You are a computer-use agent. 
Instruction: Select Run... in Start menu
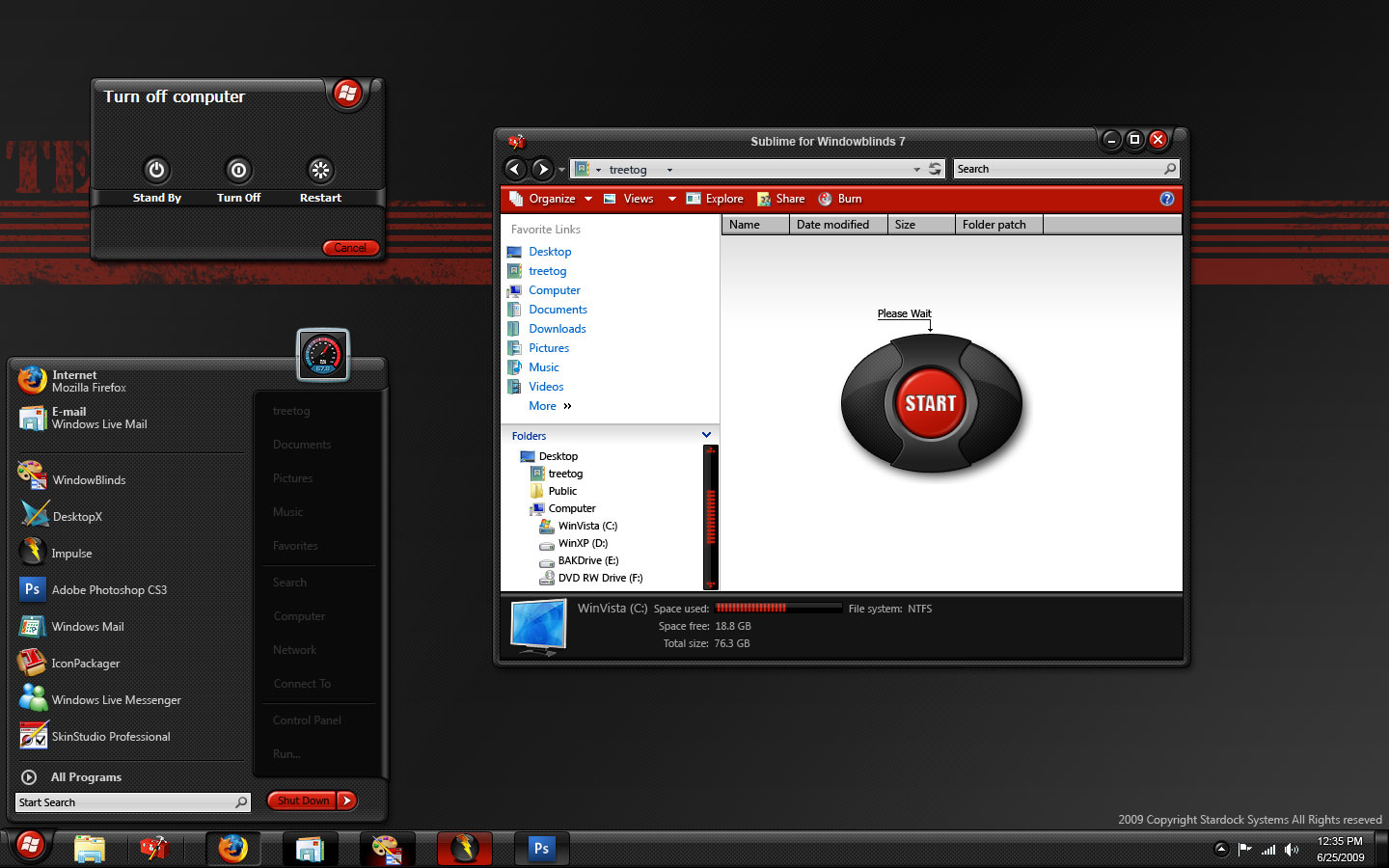286,754
